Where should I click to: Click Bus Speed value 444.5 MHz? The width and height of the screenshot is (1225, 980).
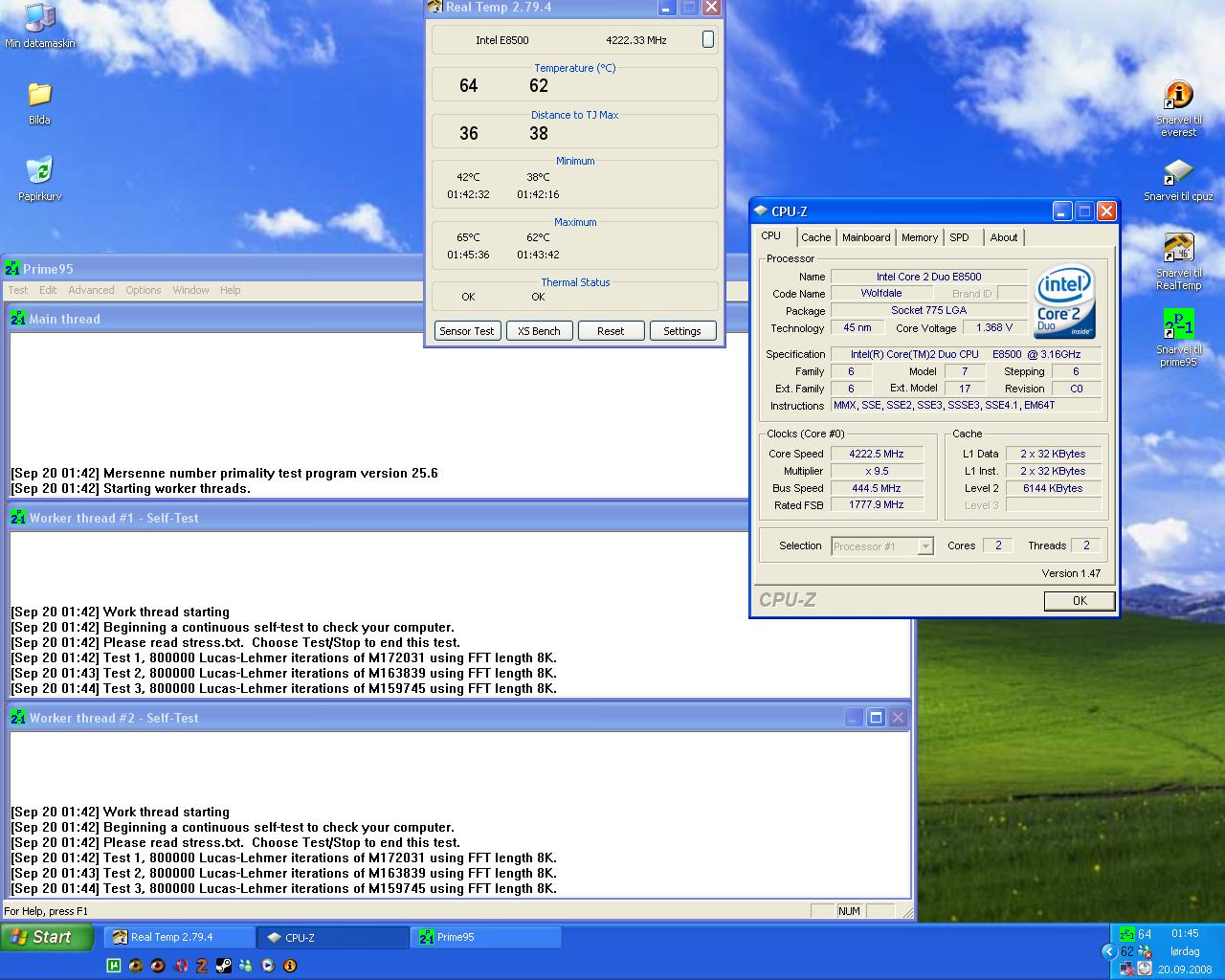pos(877,488)
